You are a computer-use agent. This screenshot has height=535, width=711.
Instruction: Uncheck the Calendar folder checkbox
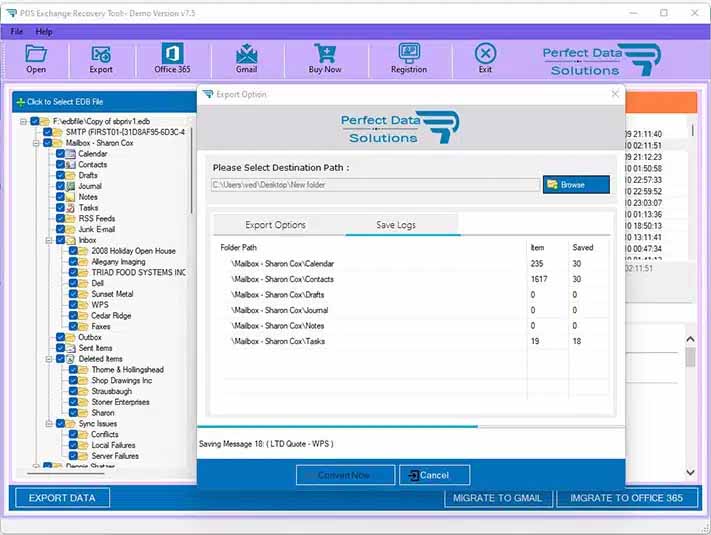click(60, 154)
